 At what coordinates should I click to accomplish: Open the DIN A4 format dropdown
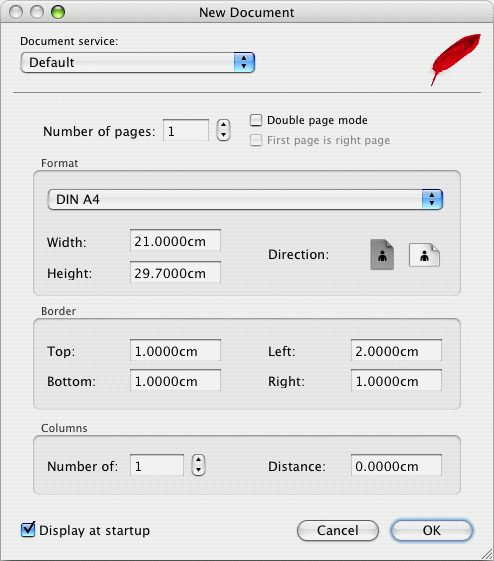(245, 200)
